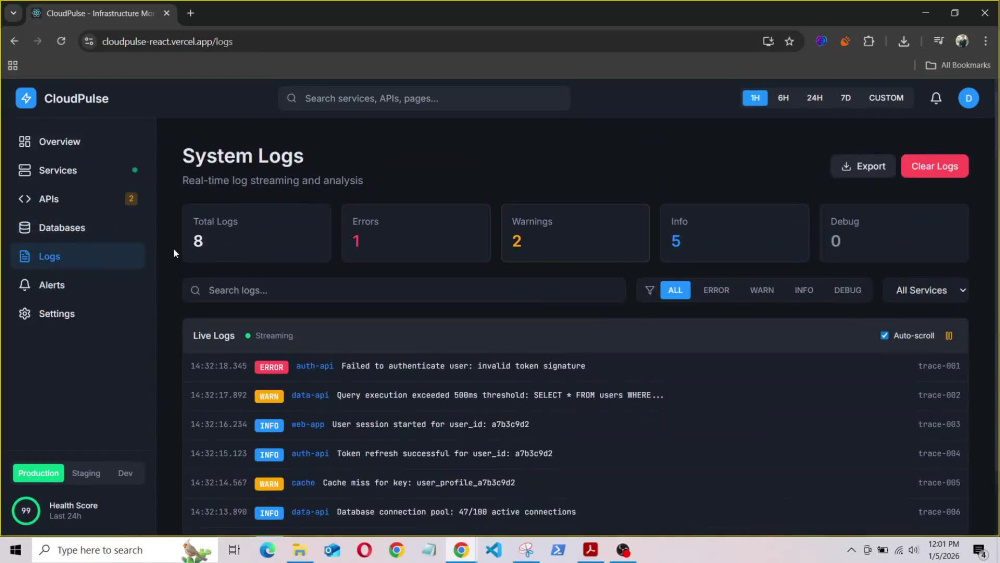
Task: Launch Microsoft Edge from the taskbar
Action: tap(267, 550)
